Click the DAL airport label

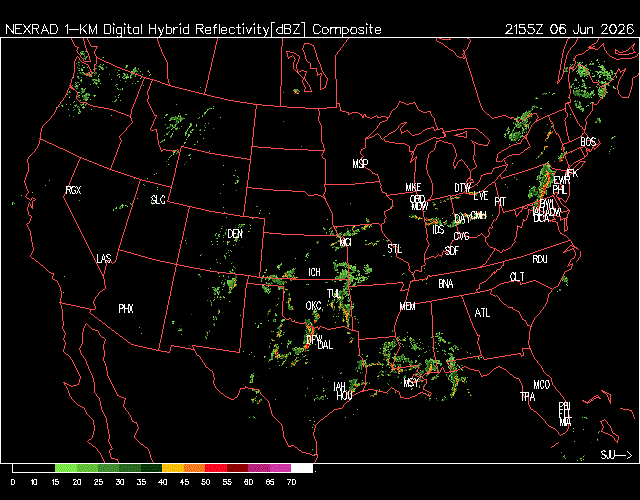(325, 345)
